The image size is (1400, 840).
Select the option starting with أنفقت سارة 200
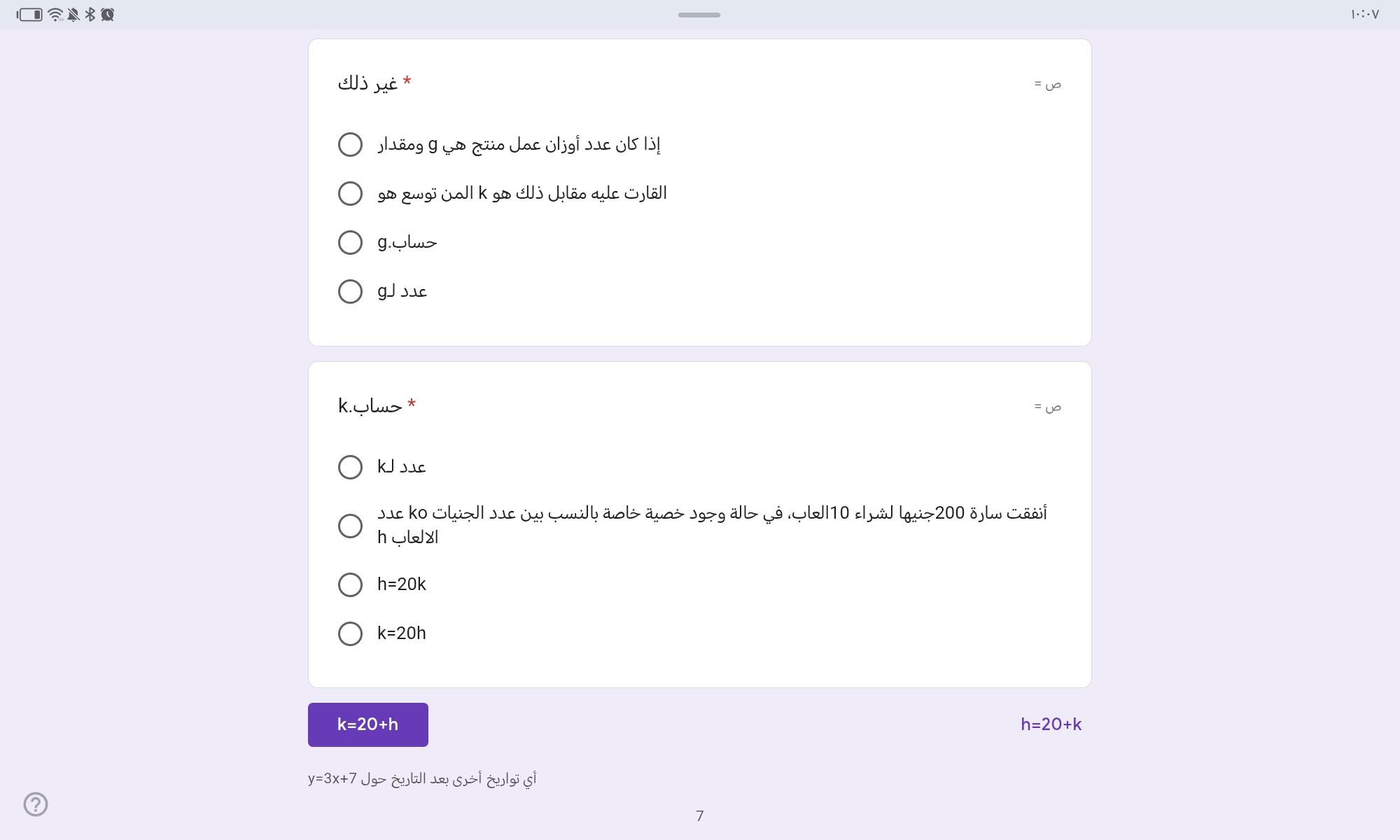[x=350, y=526]
